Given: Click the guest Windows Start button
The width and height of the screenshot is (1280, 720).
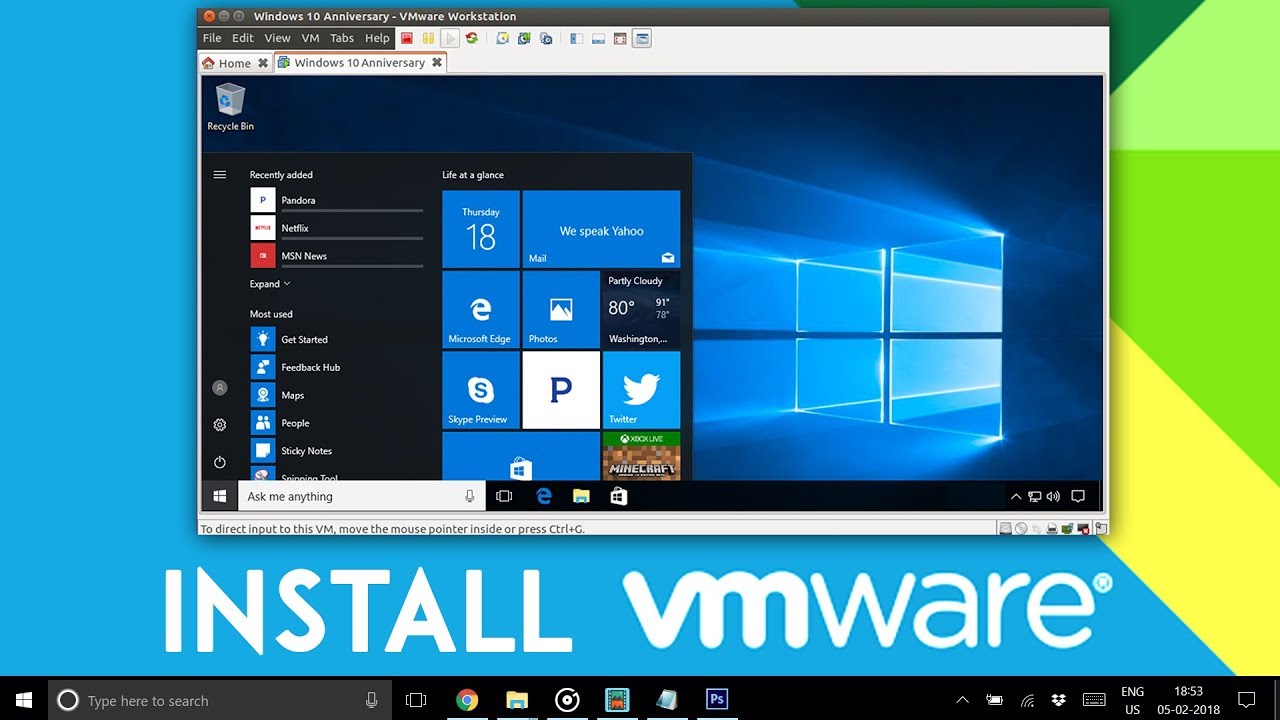Looking at the screenshot, I should coord(219,496).
